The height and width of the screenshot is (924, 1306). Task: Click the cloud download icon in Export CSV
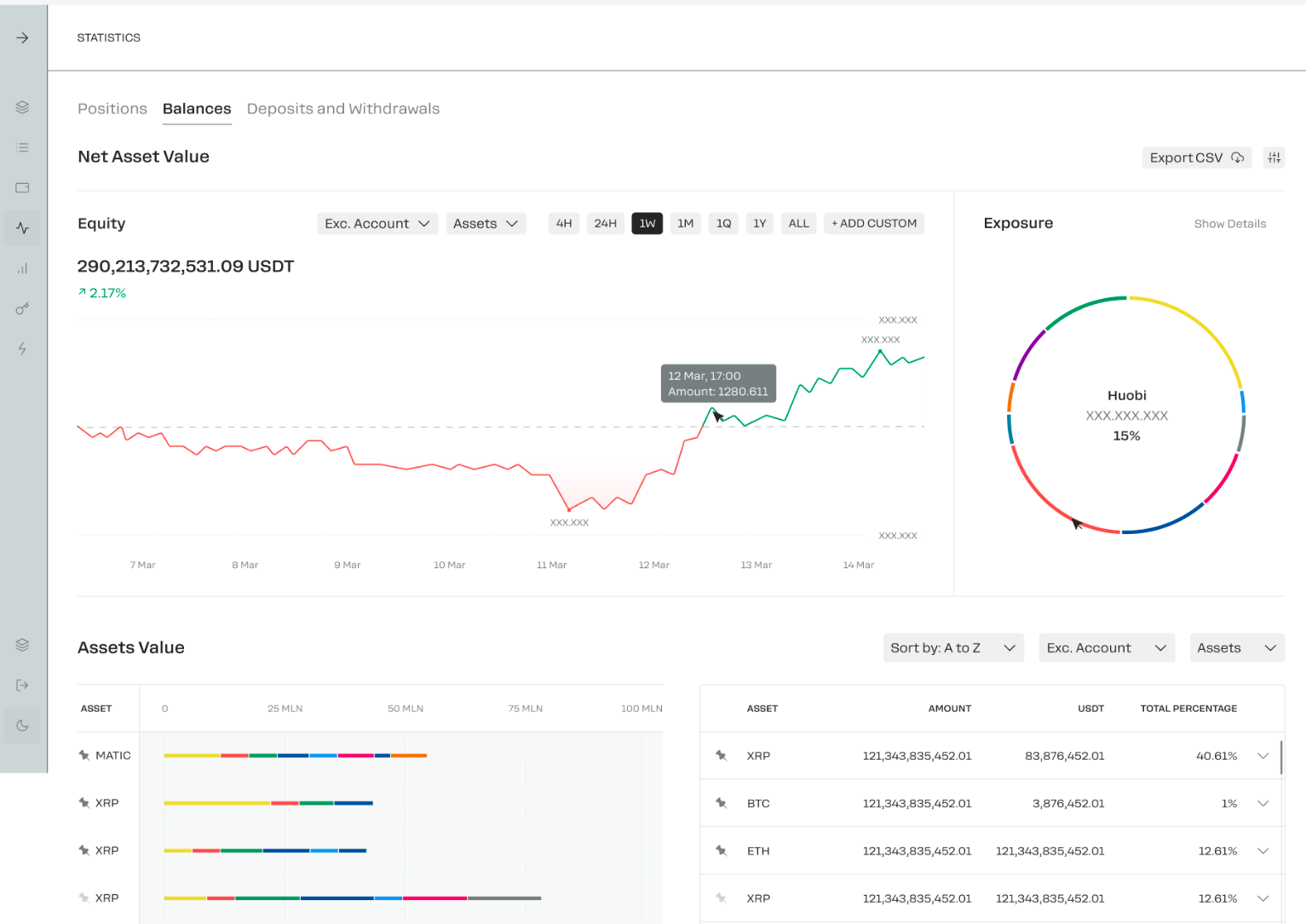[x=1238, y=158]
